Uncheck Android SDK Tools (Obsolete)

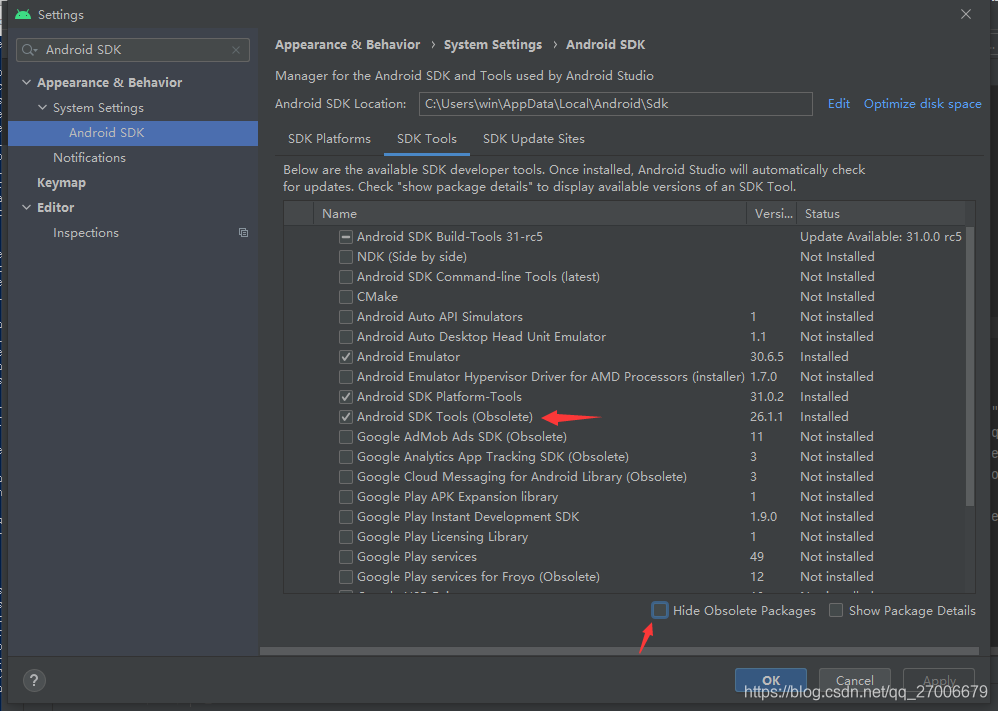tap(346, 417)
